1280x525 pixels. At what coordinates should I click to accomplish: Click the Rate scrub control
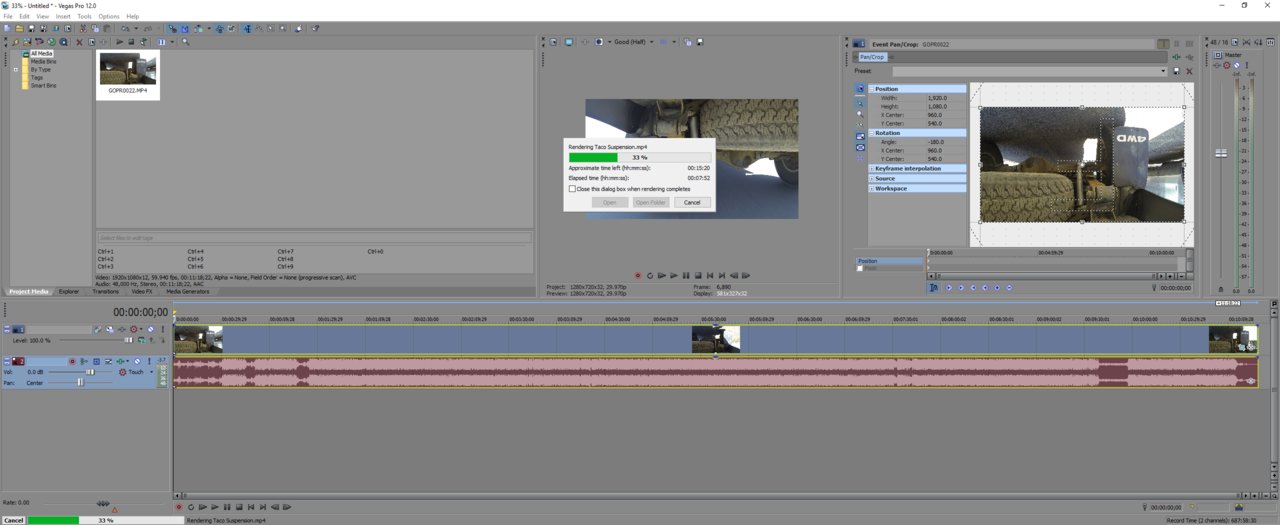(103, 504)
